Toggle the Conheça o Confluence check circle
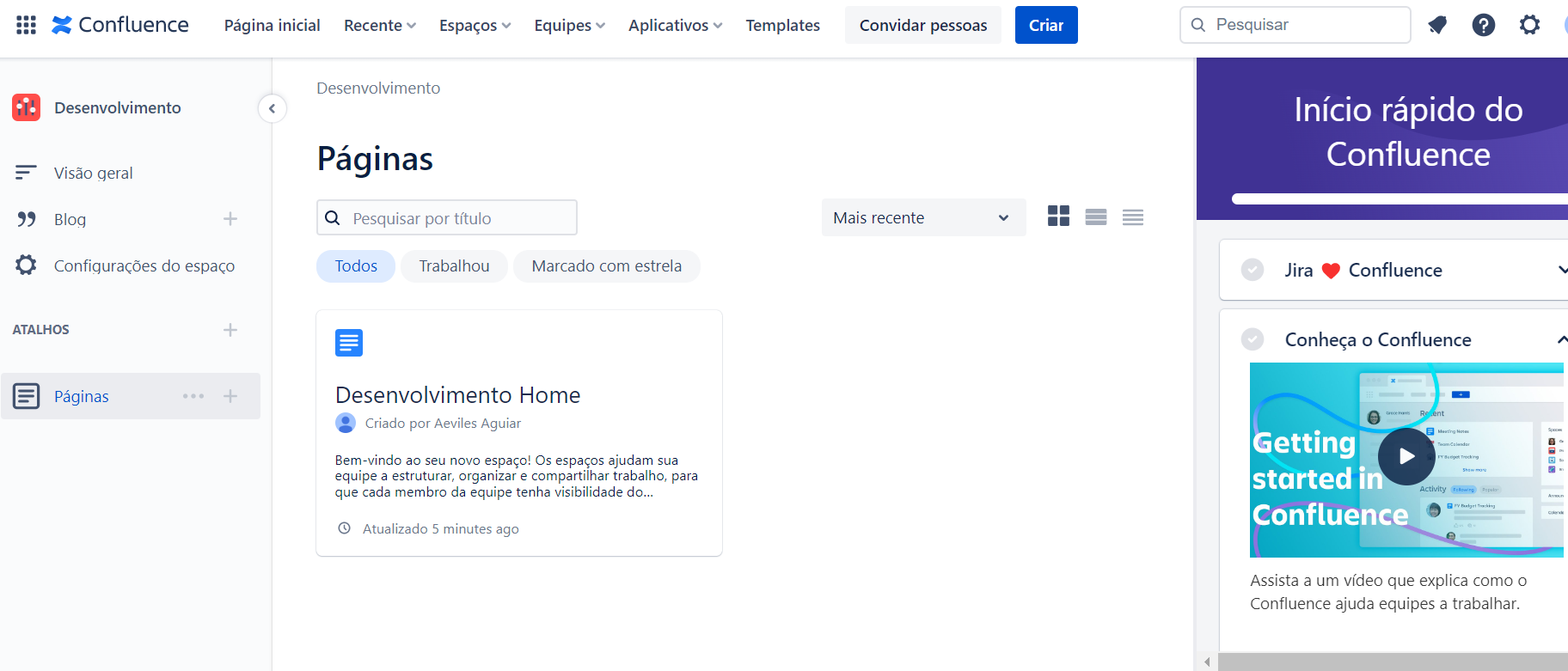 tap(1253, 339)
